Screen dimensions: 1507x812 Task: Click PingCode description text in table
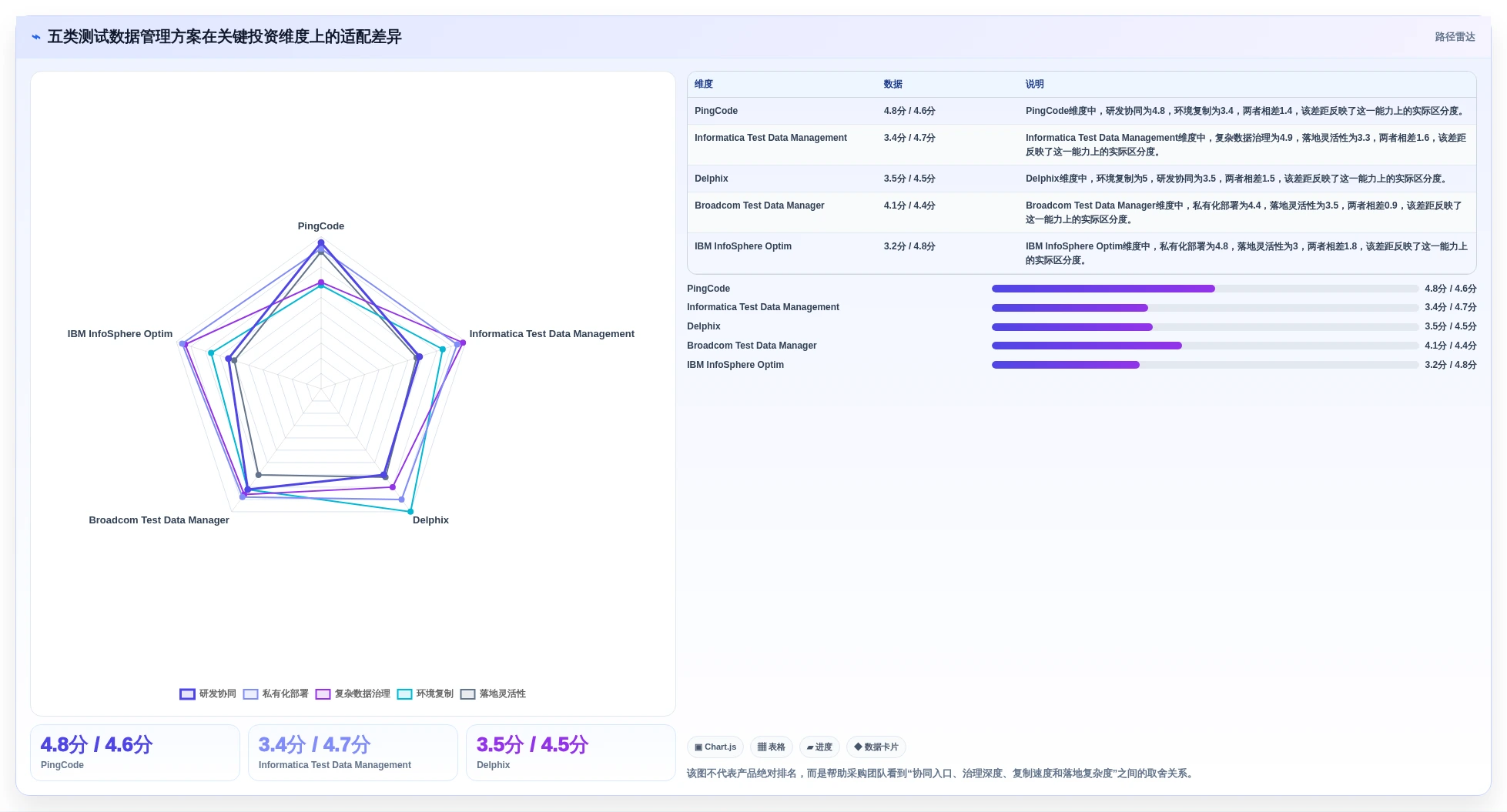[1246, 111]
